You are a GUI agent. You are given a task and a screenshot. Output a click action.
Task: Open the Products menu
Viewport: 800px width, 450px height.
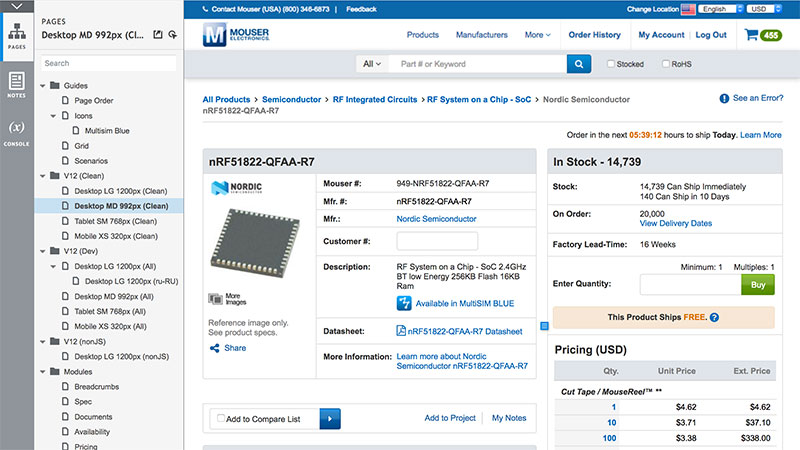pos(423,35)
